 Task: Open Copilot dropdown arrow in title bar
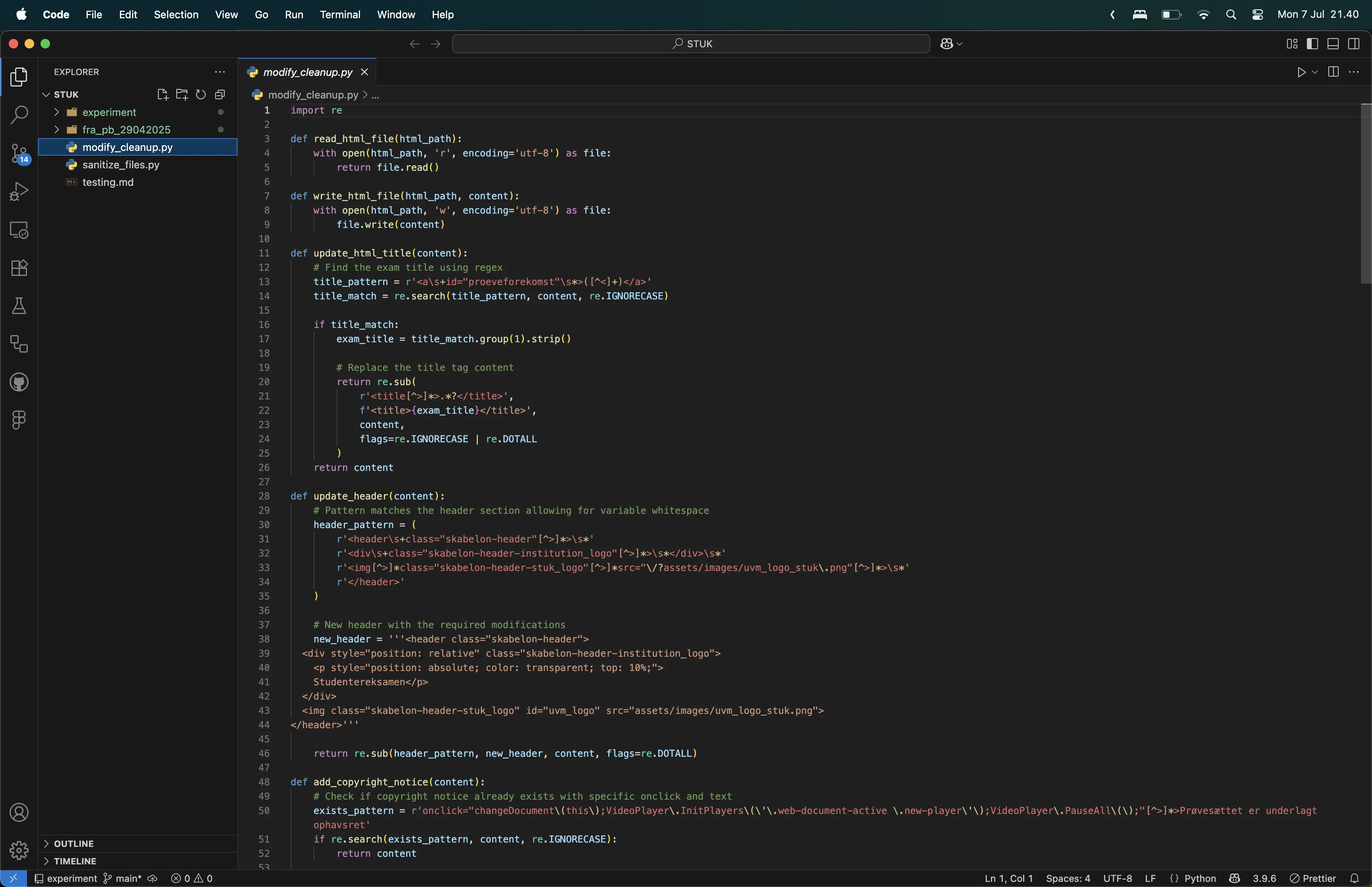[x=960, y=44]
